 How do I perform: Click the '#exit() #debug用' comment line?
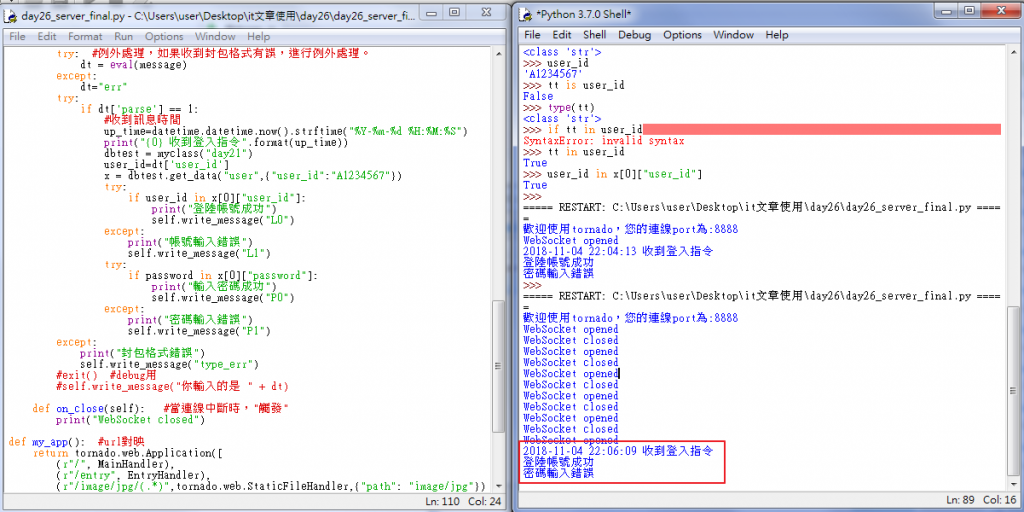106,376
